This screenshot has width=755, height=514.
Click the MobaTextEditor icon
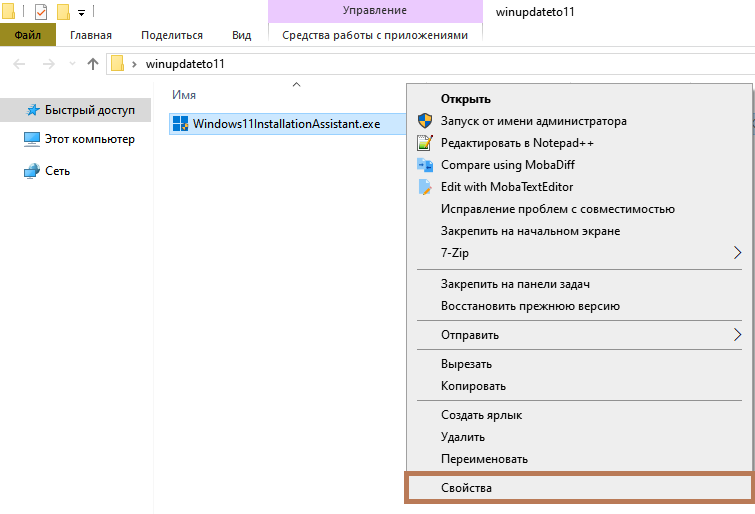[x=424, y=187]
